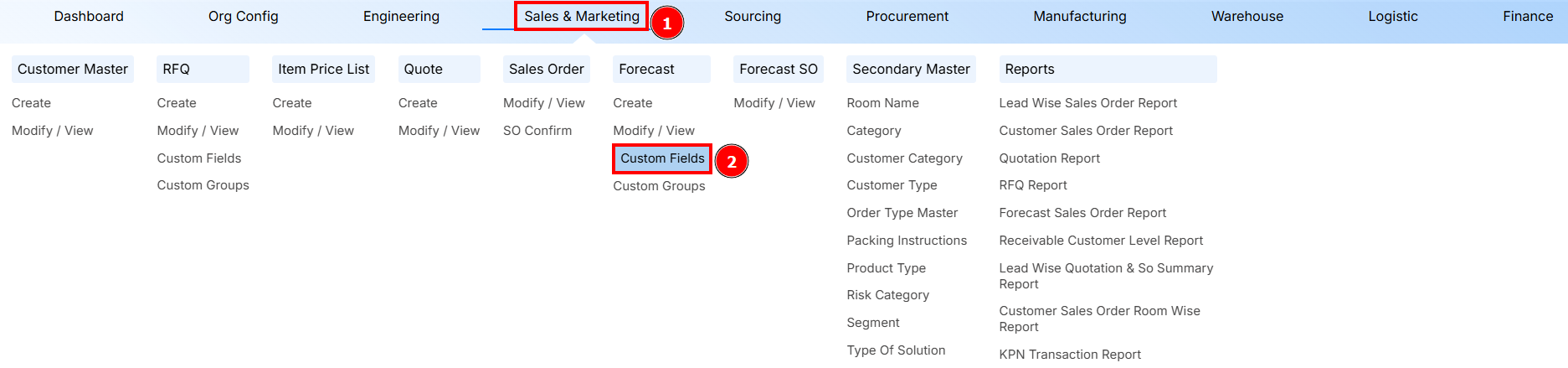Open the Dashboard tab
Image resolution: width=1568 pixels, height=368 pixels.
click(x=89, y=16)
